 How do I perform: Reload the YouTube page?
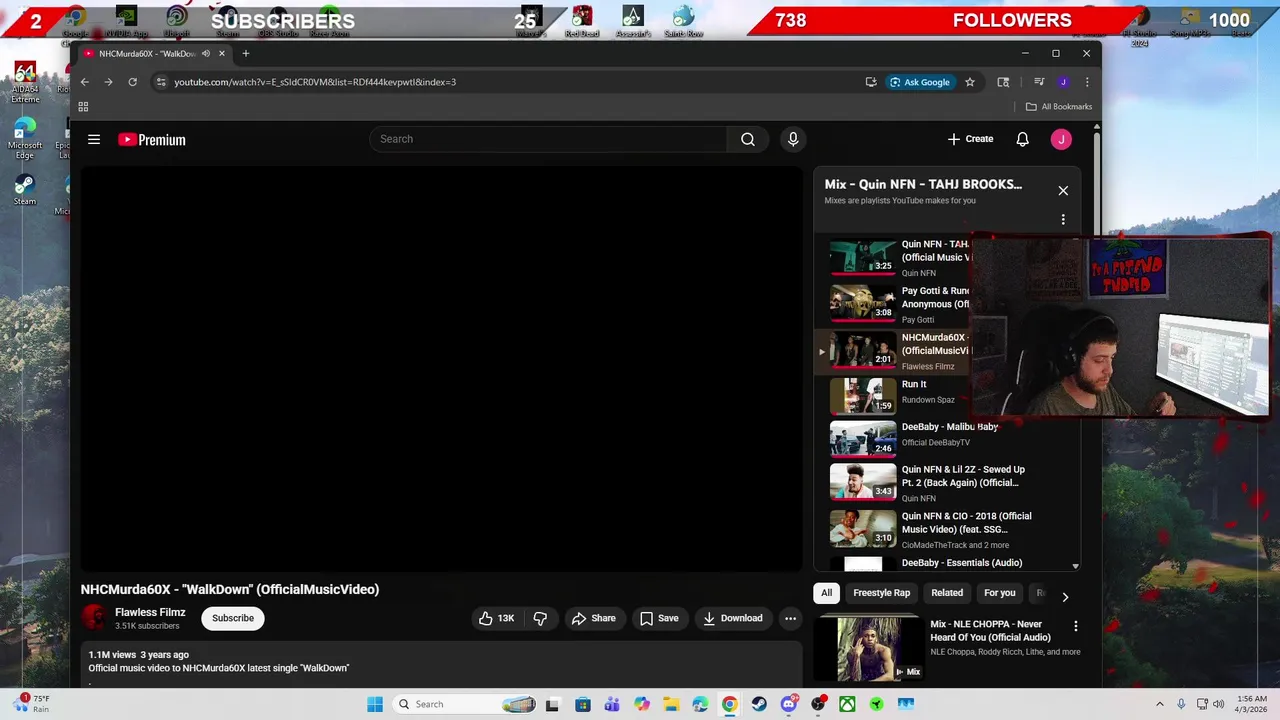(x=132, y=82)
